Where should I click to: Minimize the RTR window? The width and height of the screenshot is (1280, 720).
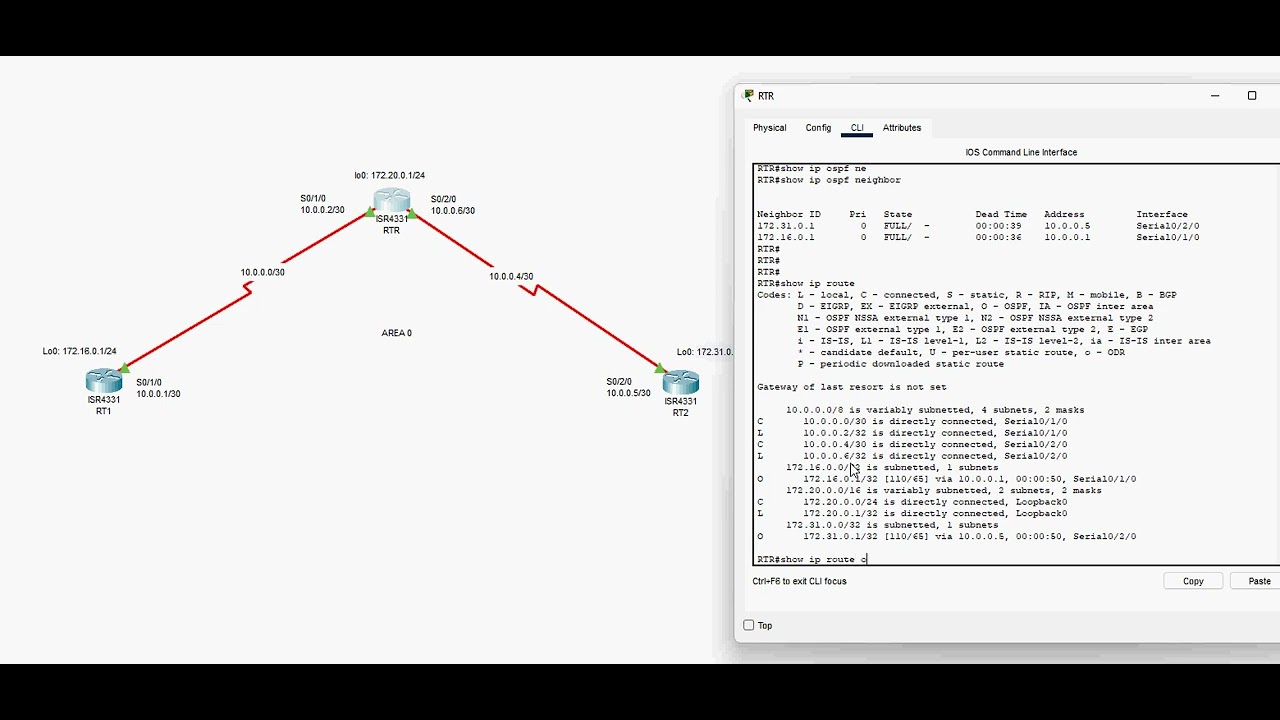1215,96
